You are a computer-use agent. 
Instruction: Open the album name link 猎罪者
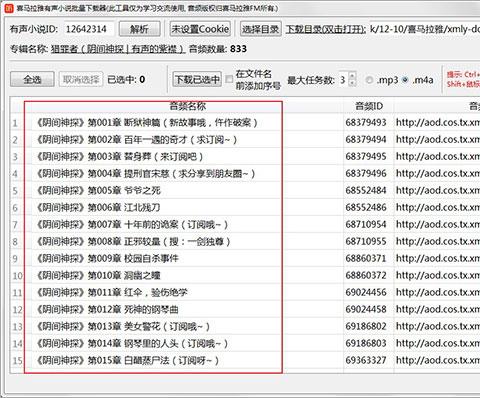[x=117, y=49]
